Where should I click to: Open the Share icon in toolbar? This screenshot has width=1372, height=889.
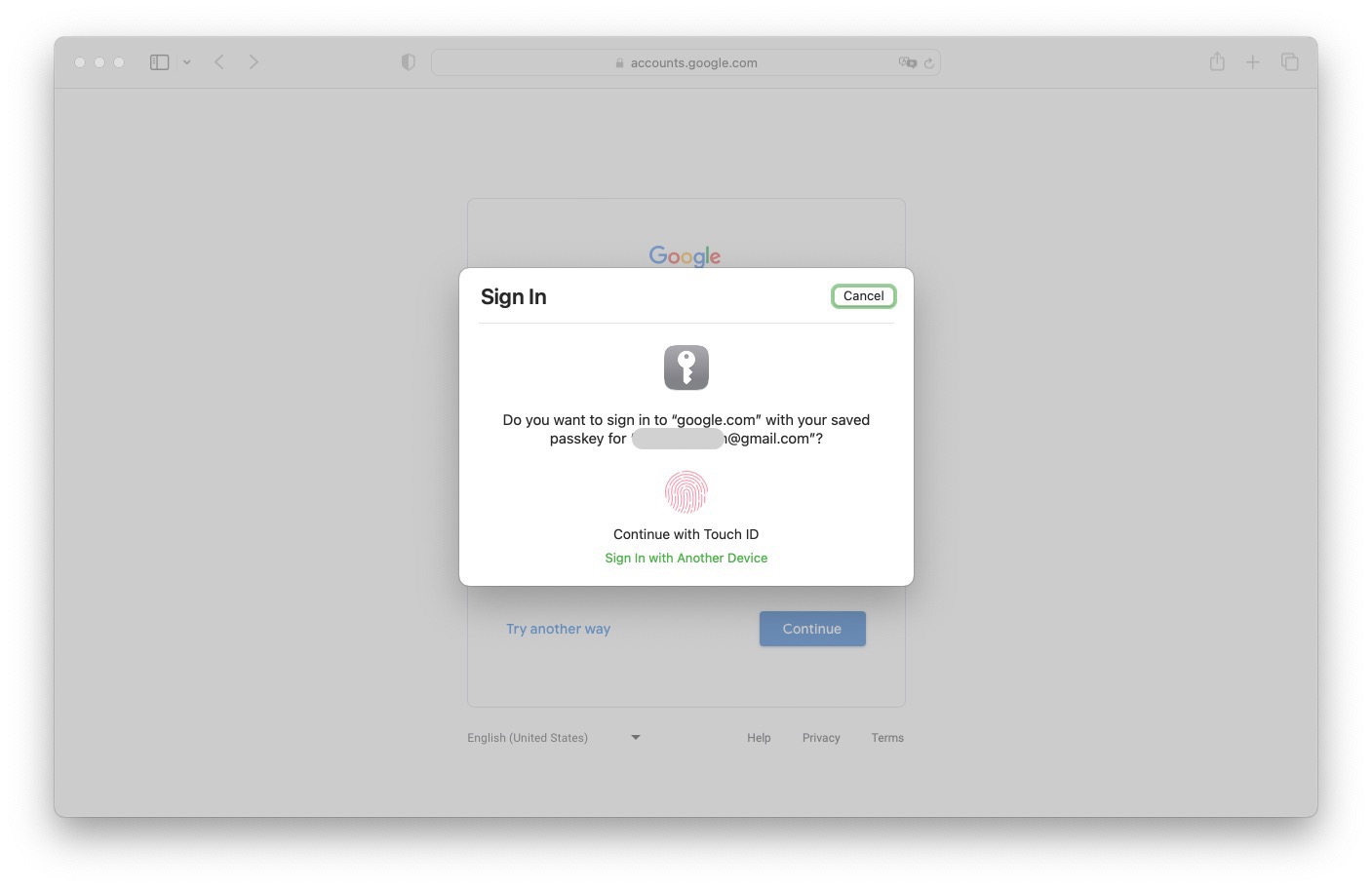[x=1217, y=61]
